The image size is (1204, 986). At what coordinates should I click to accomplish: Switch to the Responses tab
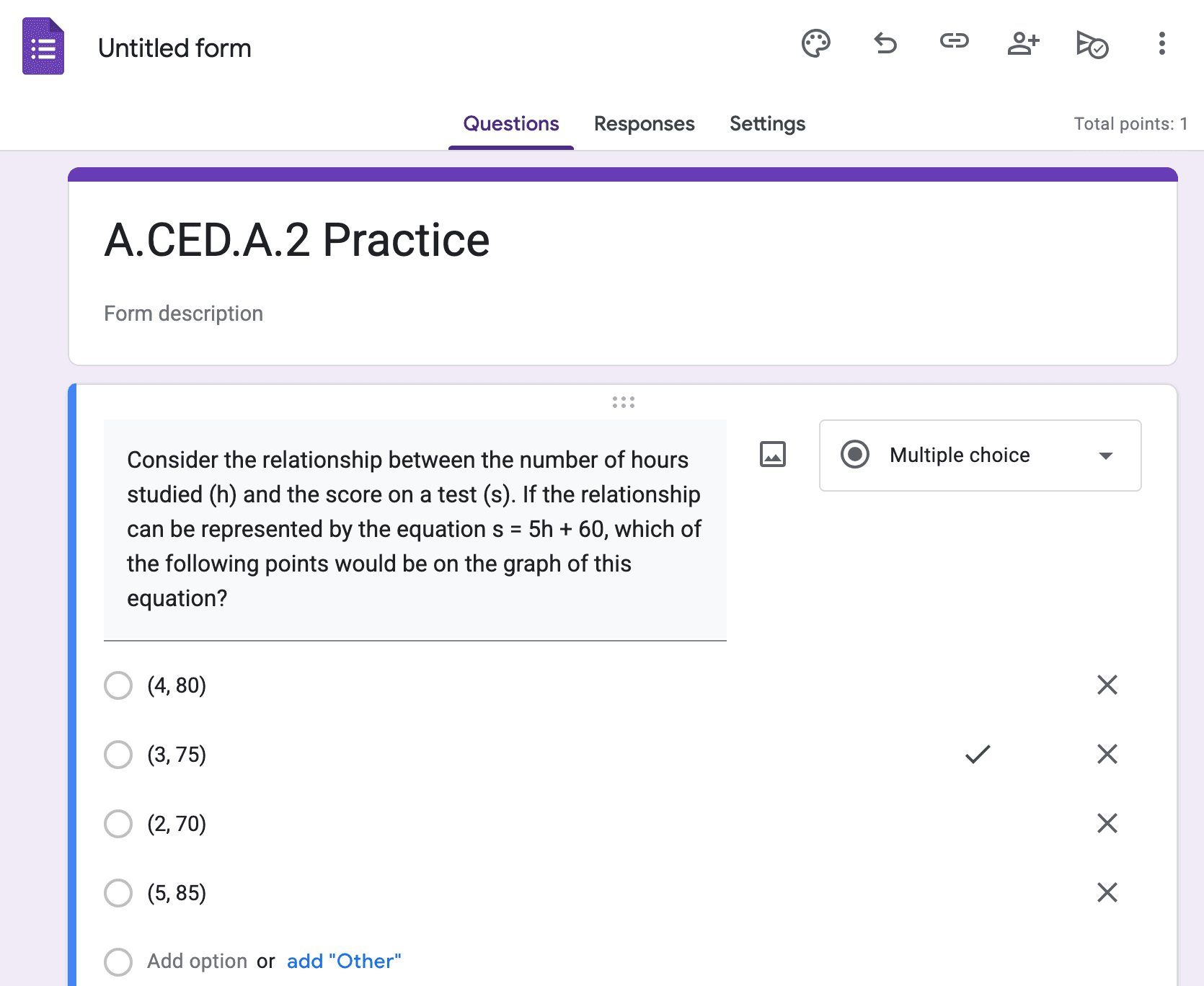645,124
